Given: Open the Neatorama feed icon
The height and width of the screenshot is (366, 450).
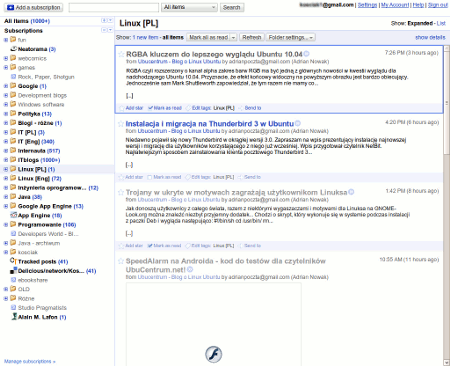Looking at the screenshot, I should pos(14,49).
